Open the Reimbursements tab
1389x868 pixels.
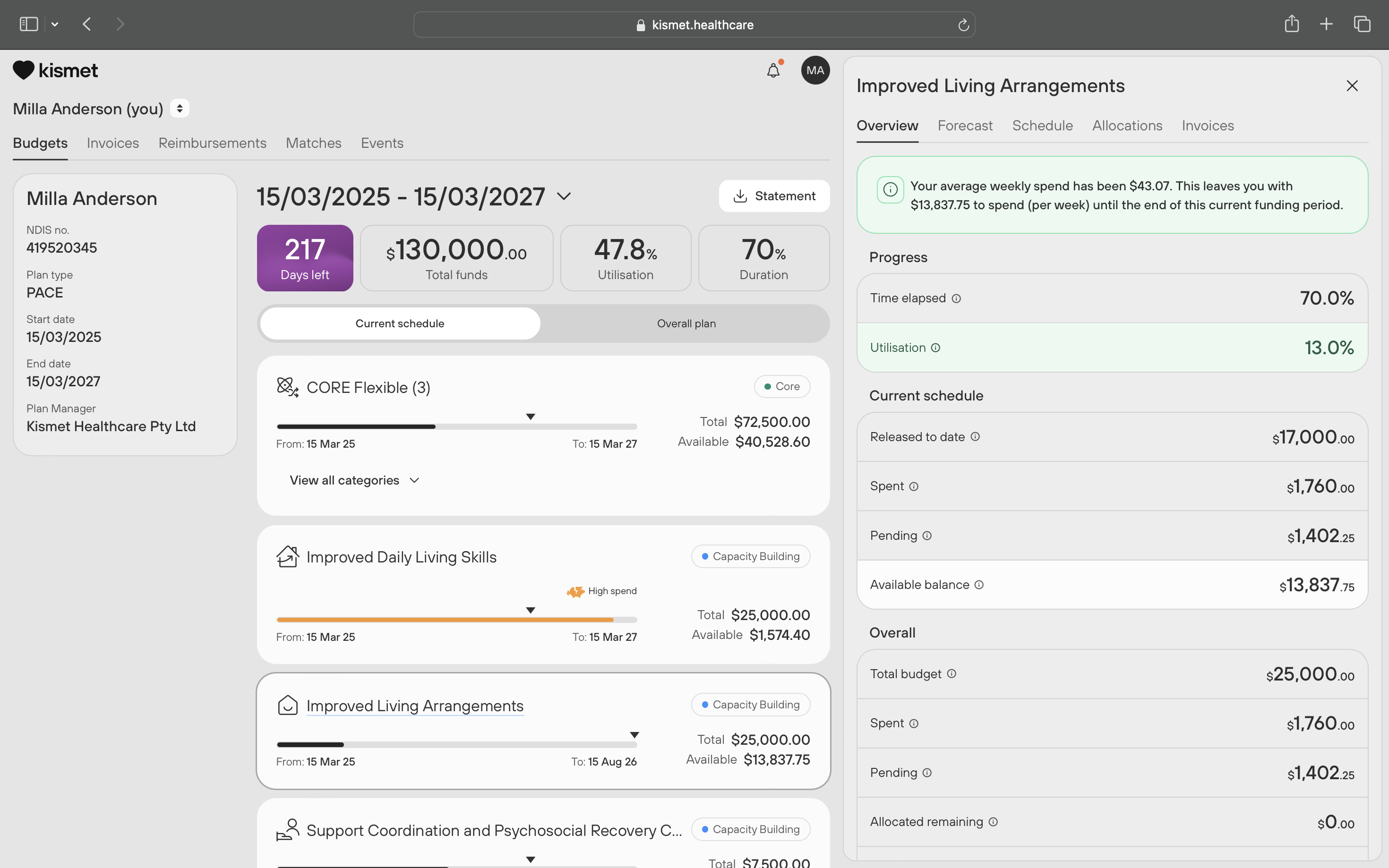click(x=213, y=143)
